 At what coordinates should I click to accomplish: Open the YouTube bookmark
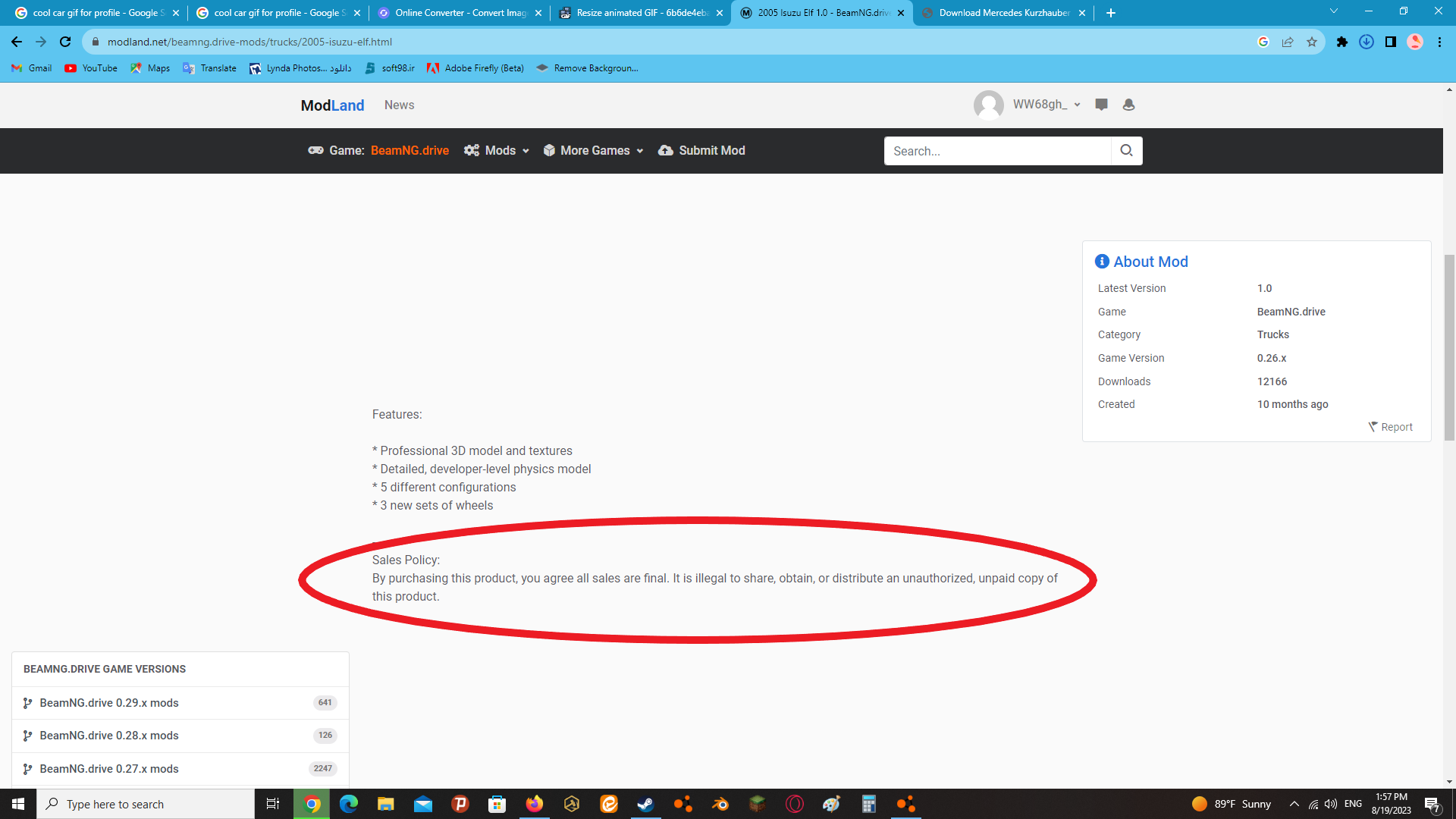tap(91, 68)
